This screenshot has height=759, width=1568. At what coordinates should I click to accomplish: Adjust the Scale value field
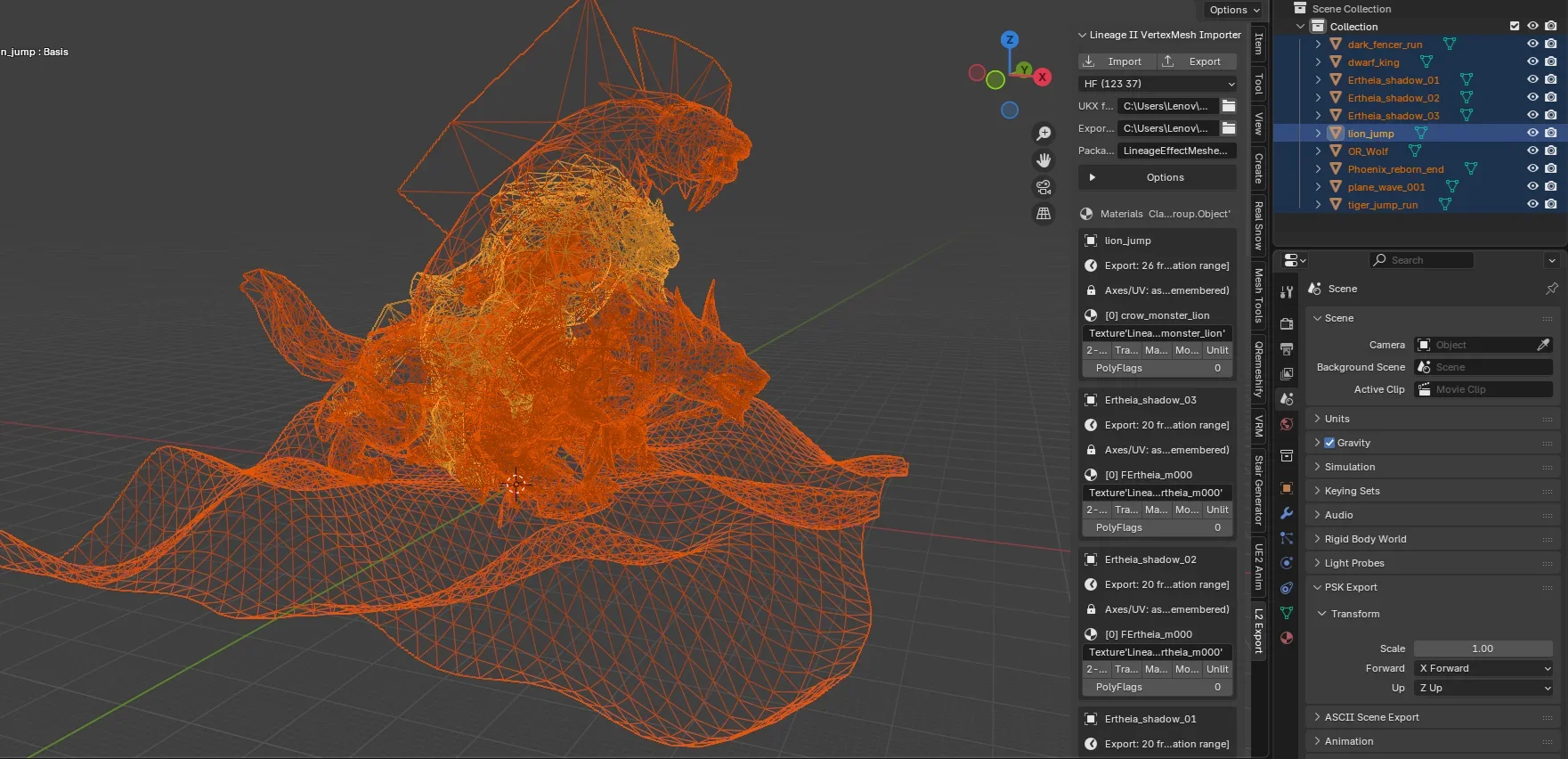pyautogui.click(x=1484, y=649)
